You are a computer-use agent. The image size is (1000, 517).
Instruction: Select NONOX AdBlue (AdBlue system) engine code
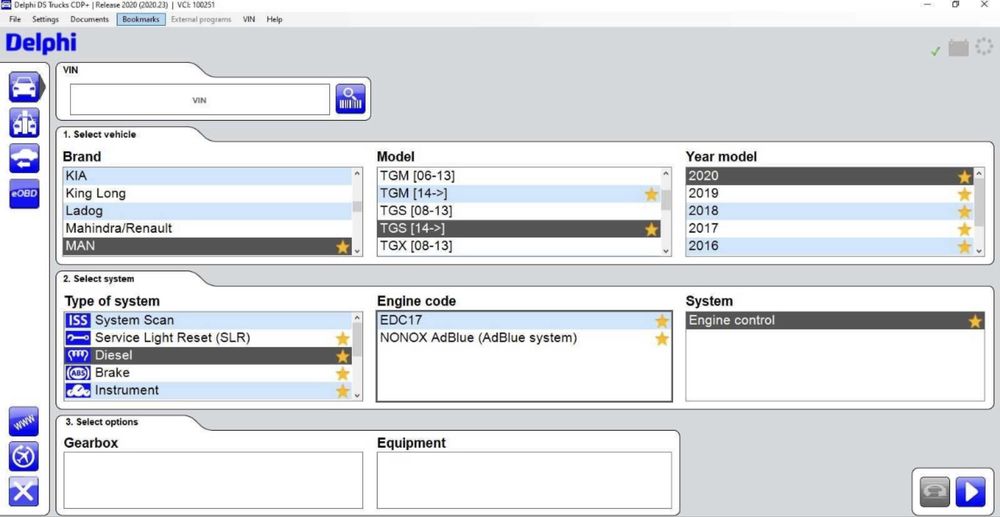click(x=524, y=338)
